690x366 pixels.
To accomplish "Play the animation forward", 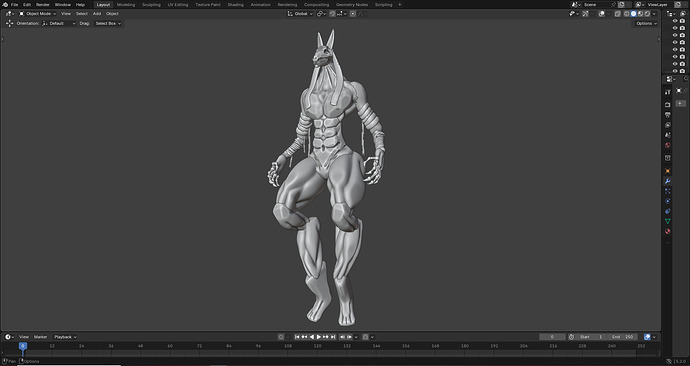I will coord(319,337).
